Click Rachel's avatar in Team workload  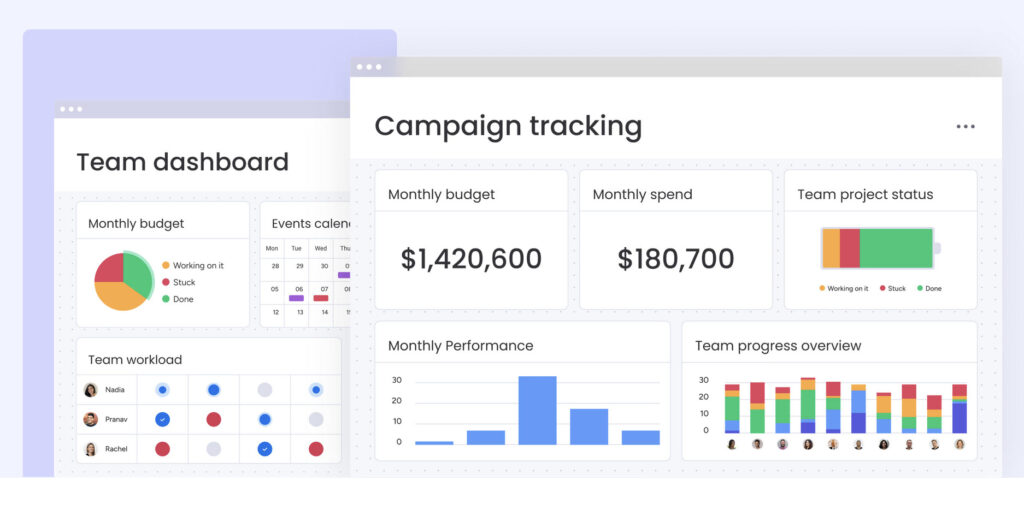[91, 449]
